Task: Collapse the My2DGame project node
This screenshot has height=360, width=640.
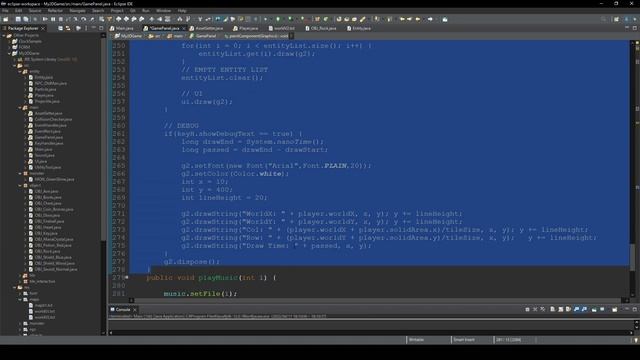Action: pos(9,53)
